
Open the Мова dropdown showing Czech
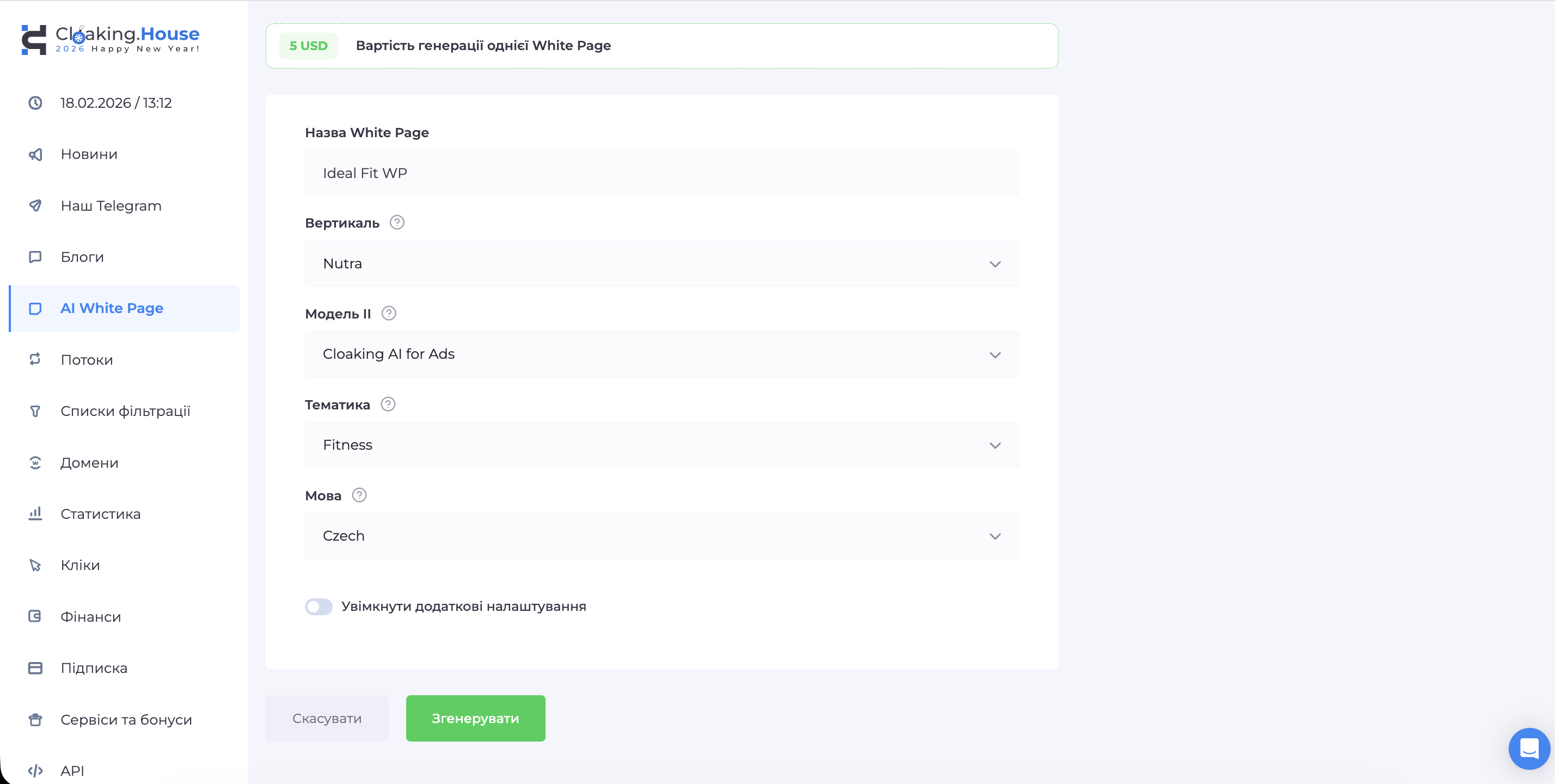662,536
